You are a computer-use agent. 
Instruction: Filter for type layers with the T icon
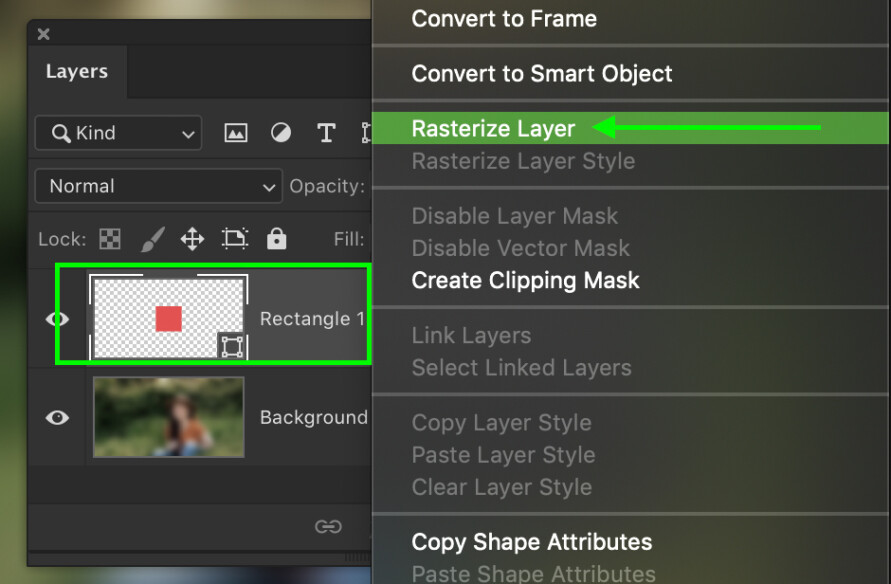325,132
